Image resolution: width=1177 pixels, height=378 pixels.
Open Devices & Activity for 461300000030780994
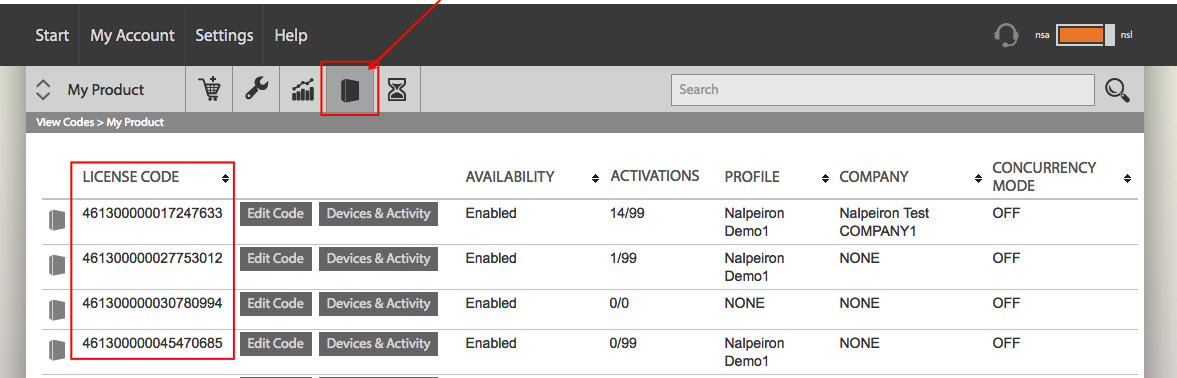coord(378,304)
